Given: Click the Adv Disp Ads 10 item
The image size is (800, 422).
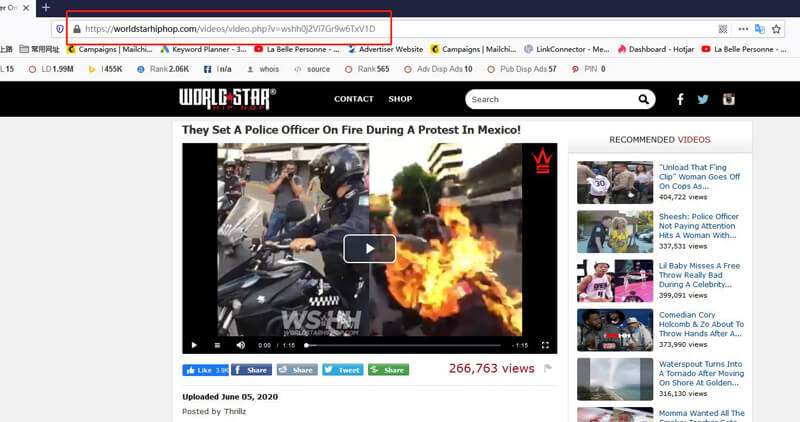Looking at the screenshot, I should pos(438,69).
